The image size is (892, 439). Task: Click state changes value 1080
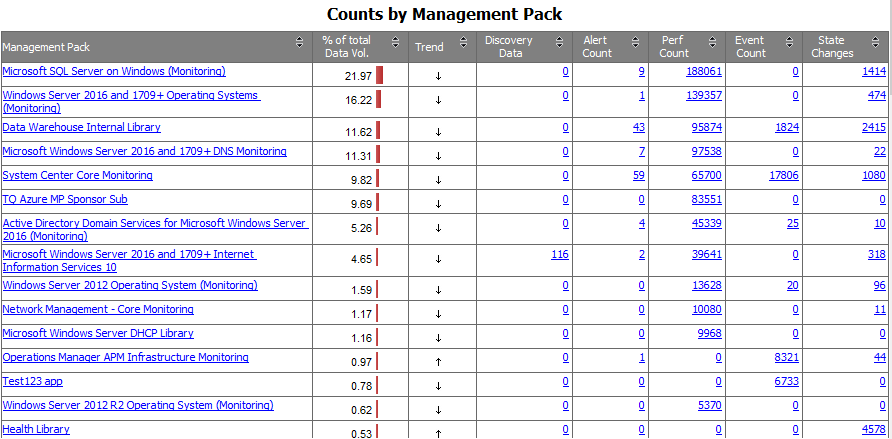pyautogui.click(x=874, y=175)
